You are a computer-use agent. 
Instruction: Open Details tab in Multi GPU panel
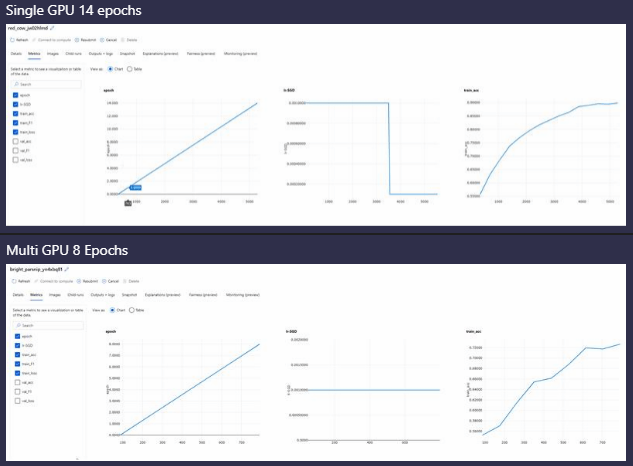[x=18, y=295]
